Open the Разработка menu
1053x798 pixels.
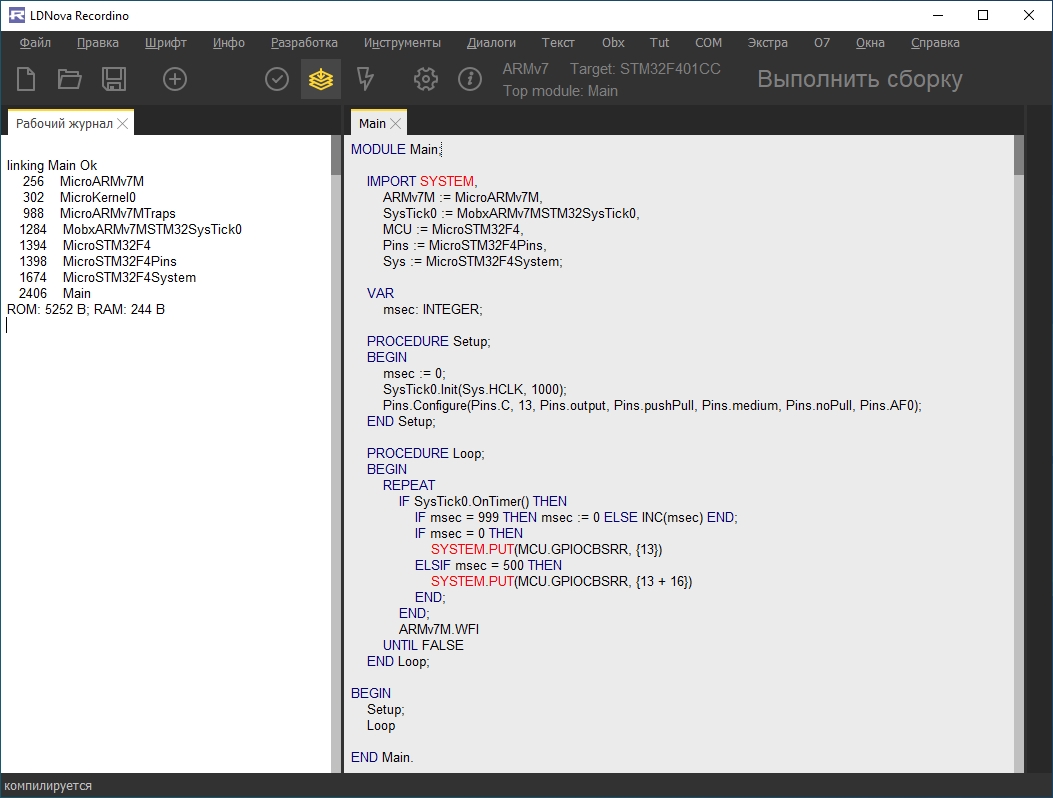point(304,43)
